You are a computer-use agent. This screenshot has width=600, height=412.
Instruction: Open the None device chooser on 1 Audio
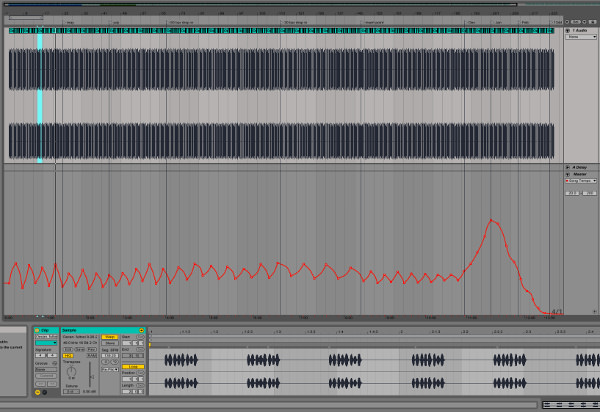pos(581,37)
